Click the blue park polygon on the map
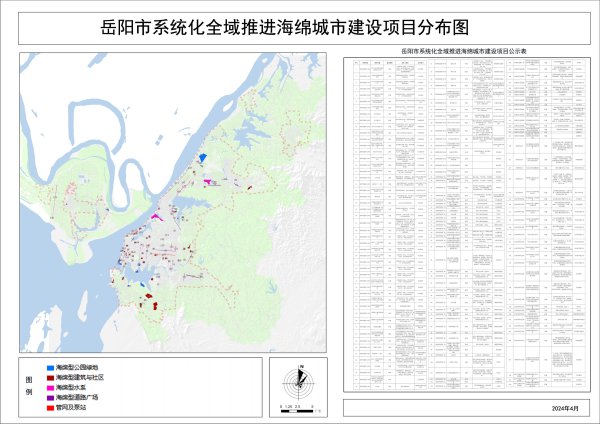The image size is (600, 424). coord(203,158)
